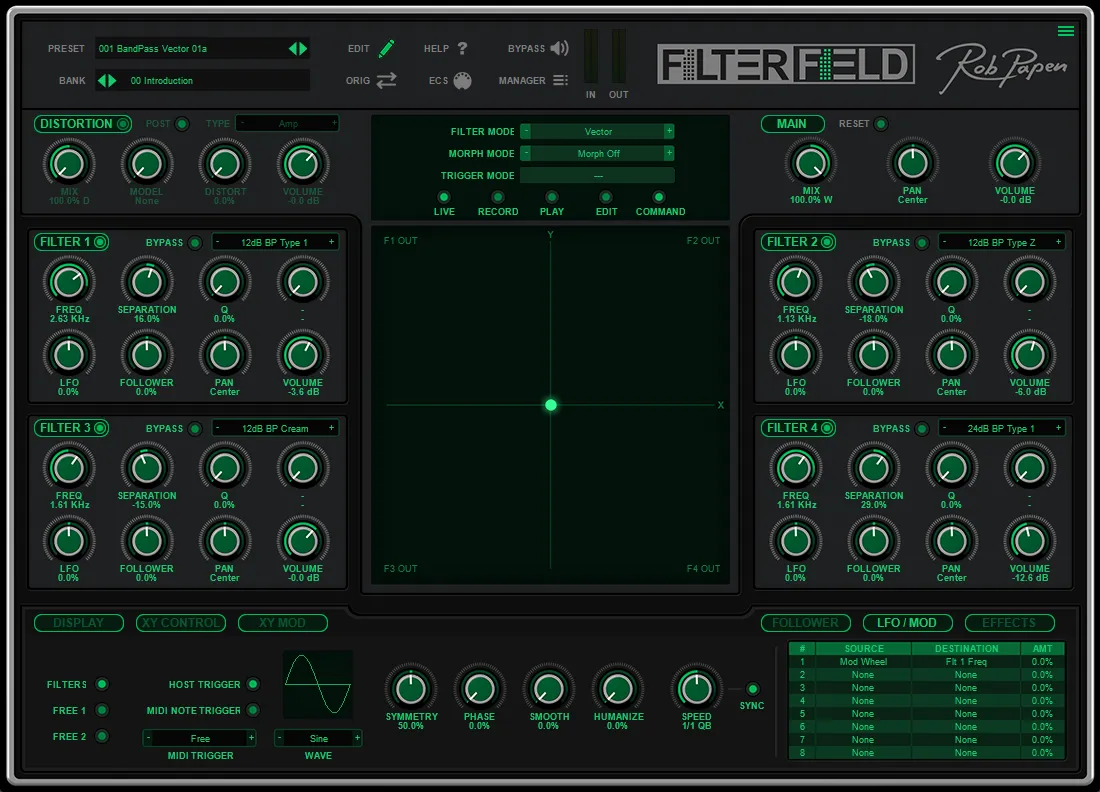Screen dimensions: 1100x792
Task: Click the ORIG compare arrows icon
Action: [x=386, y=81]
